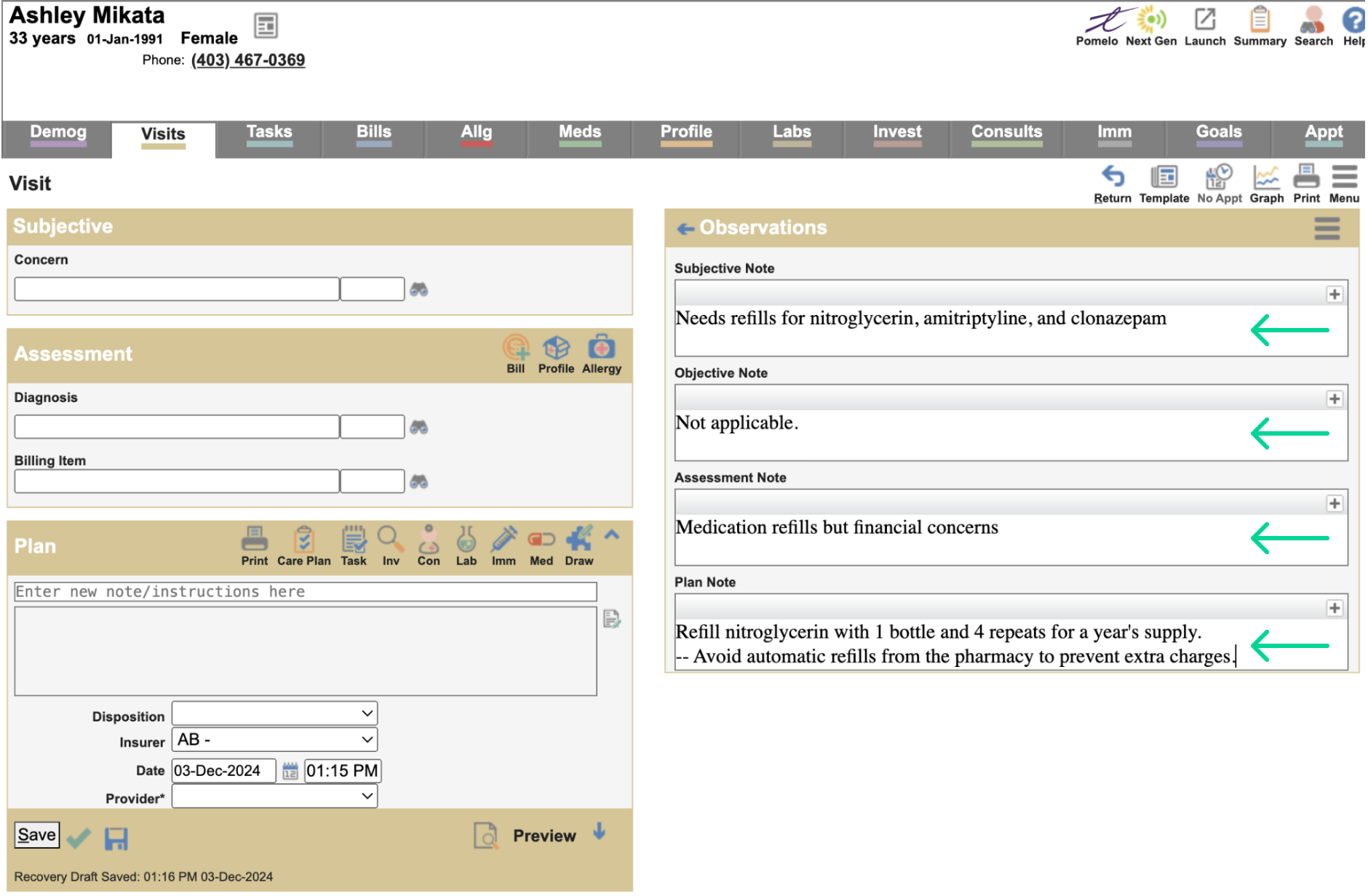Expand Subjective Note with plus button
Screen dimensions: 1368x896
1335,295
